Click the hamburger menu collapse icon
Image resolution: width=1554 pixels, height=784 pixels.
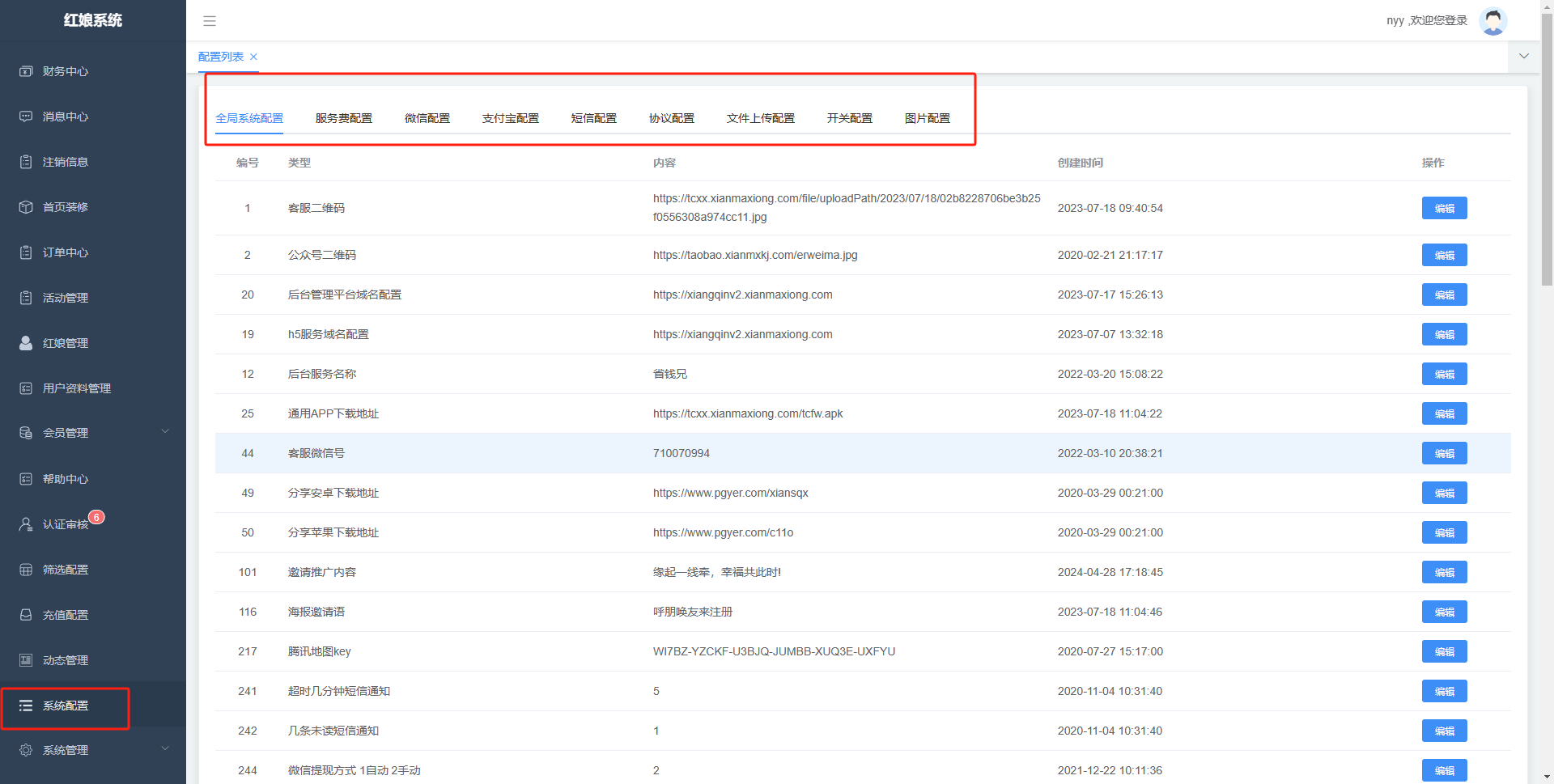pyautogui.click(x=210, y=21)
